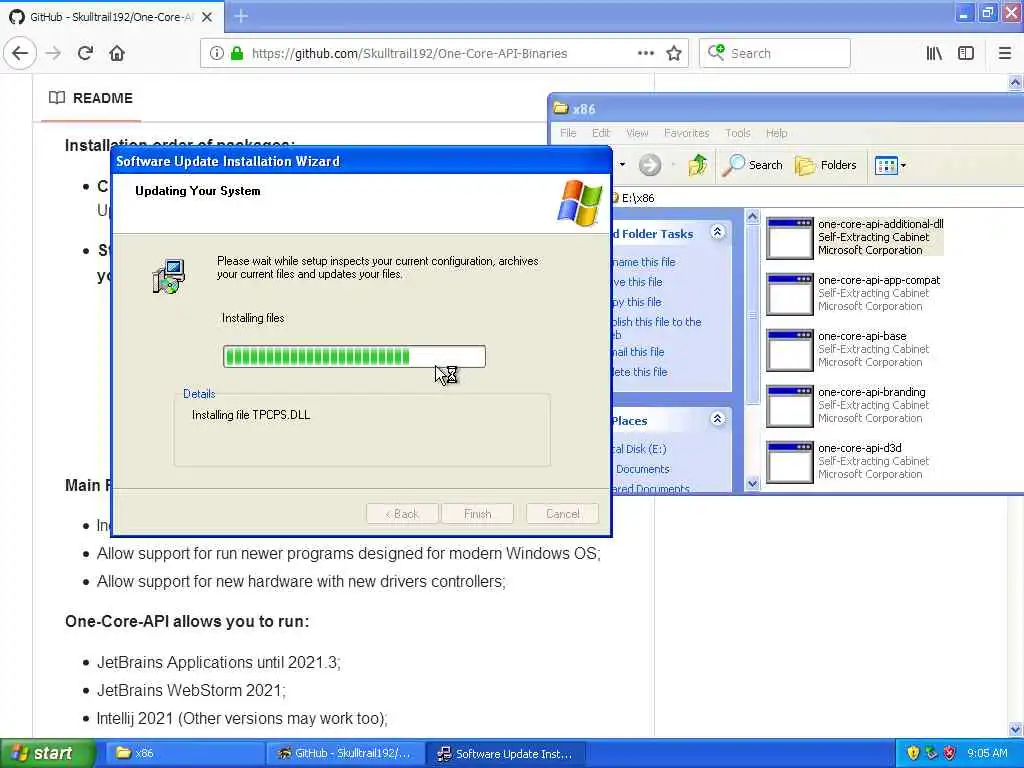The height and width of the screenshot is (768, 1024).
Task: Bookmark this page with the star
Action: click(x=674, y=54)
